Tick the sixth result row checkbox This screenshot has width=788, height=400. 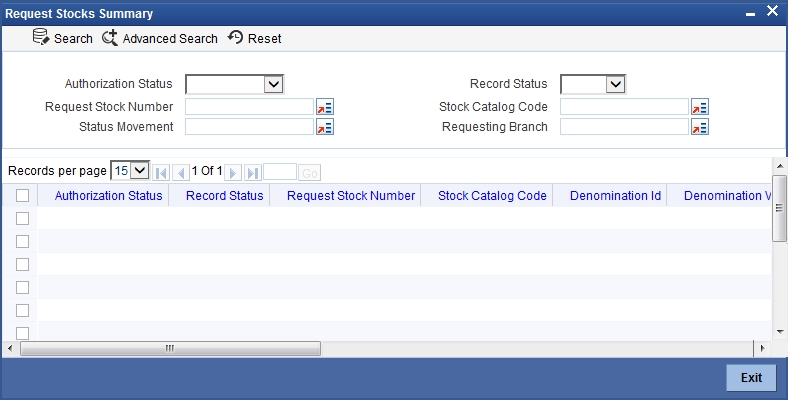click(x=22, y=333)
